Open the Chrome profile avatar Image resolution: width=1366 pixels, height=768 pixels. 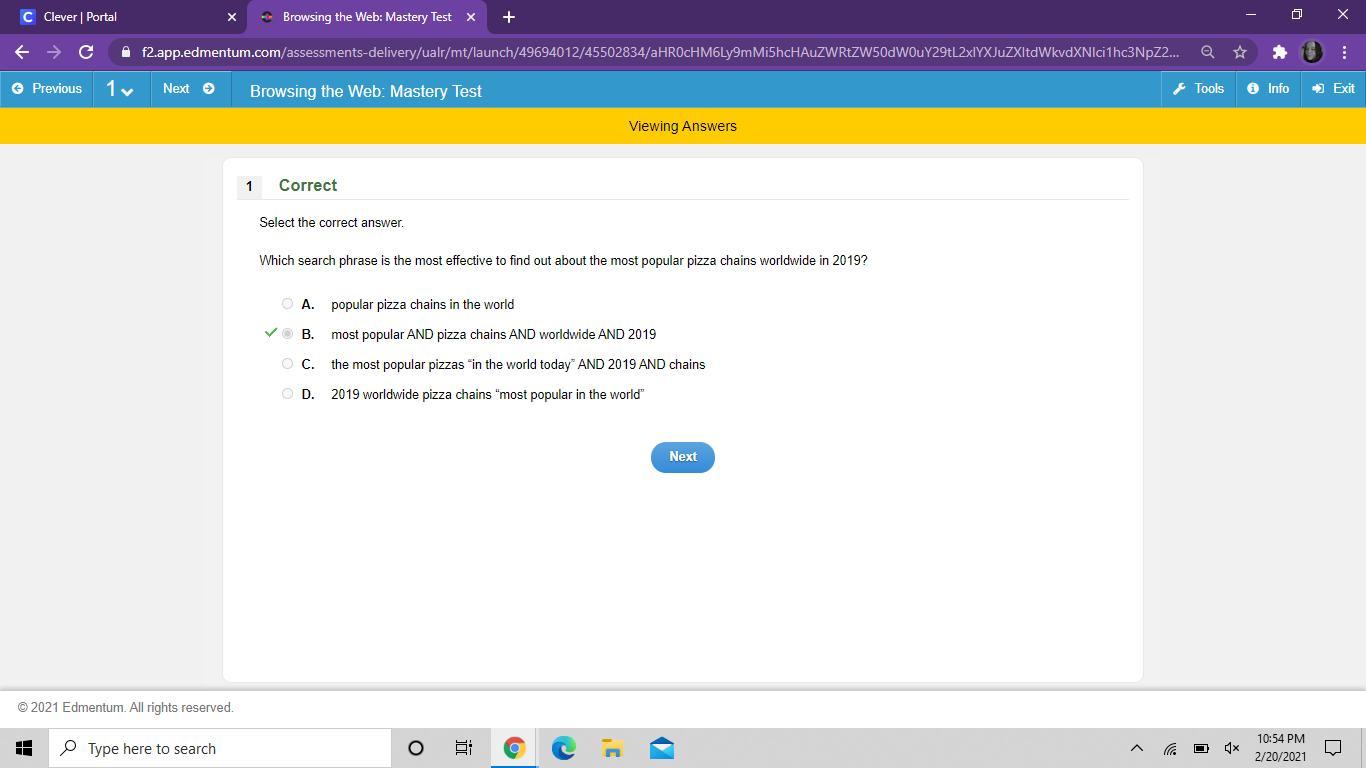tap(1312, 52)
